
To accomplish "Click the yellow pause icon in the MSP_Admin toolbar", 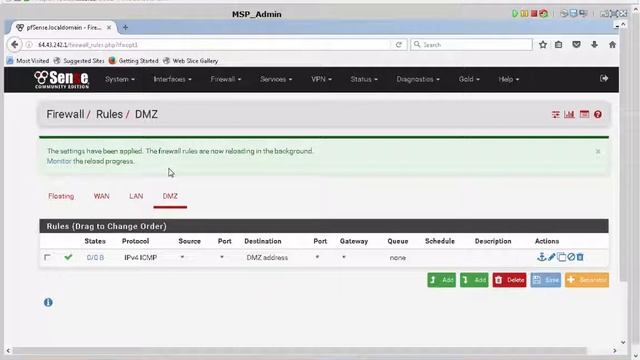I will [x=524, y=13].
